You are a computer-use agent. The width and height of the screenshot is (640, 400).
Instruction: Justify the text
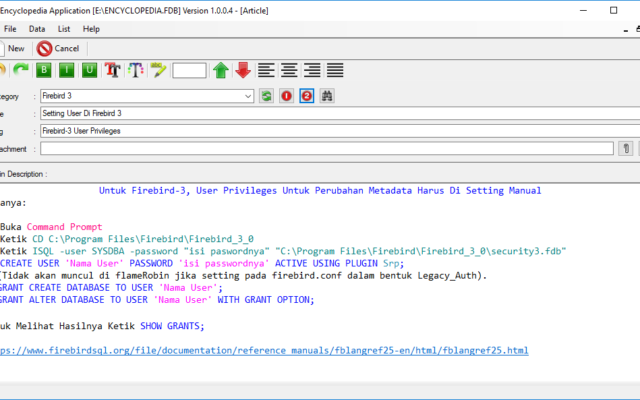(x=335, y=70)
